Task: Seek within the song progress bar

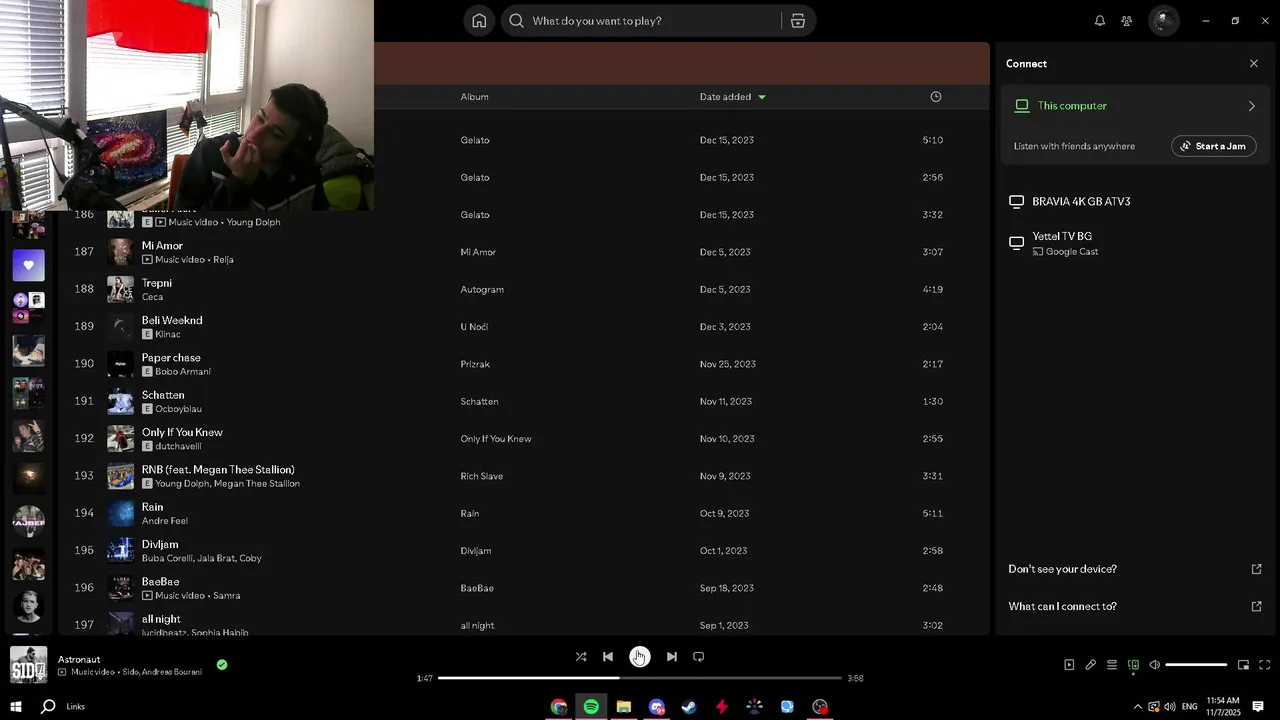Action: pyautogui.click(x=640, y=678)
